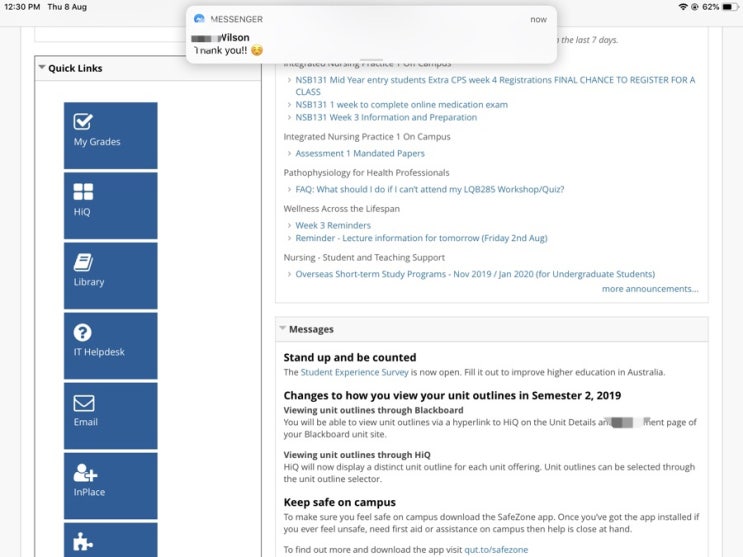Open the LQB285 Workshop/Quiz FAQ link

[x=430, y=189]
